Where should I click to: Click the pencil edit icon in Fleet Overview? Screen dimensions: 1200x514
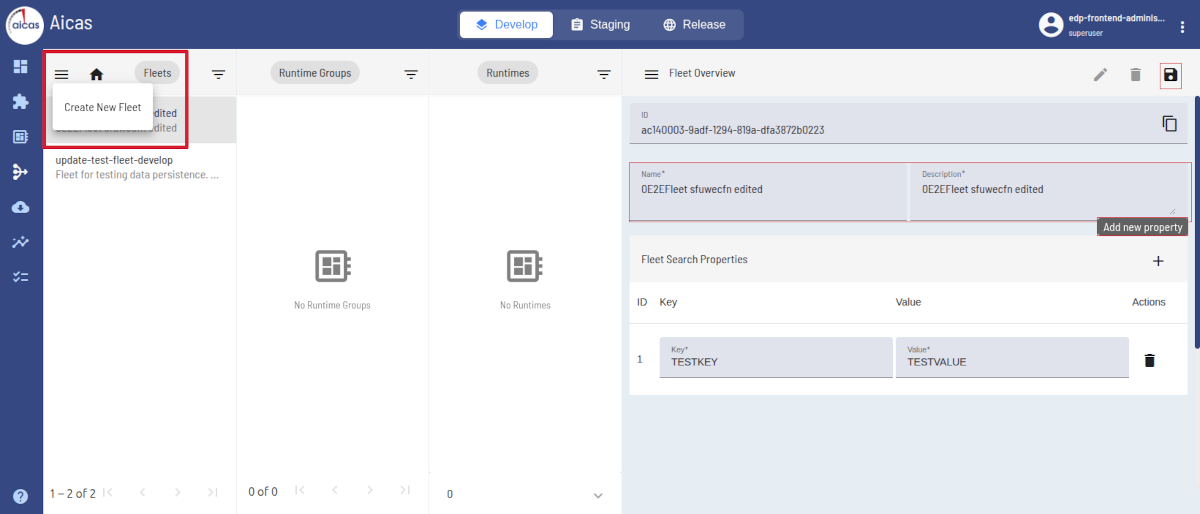tap(1100, 75)
